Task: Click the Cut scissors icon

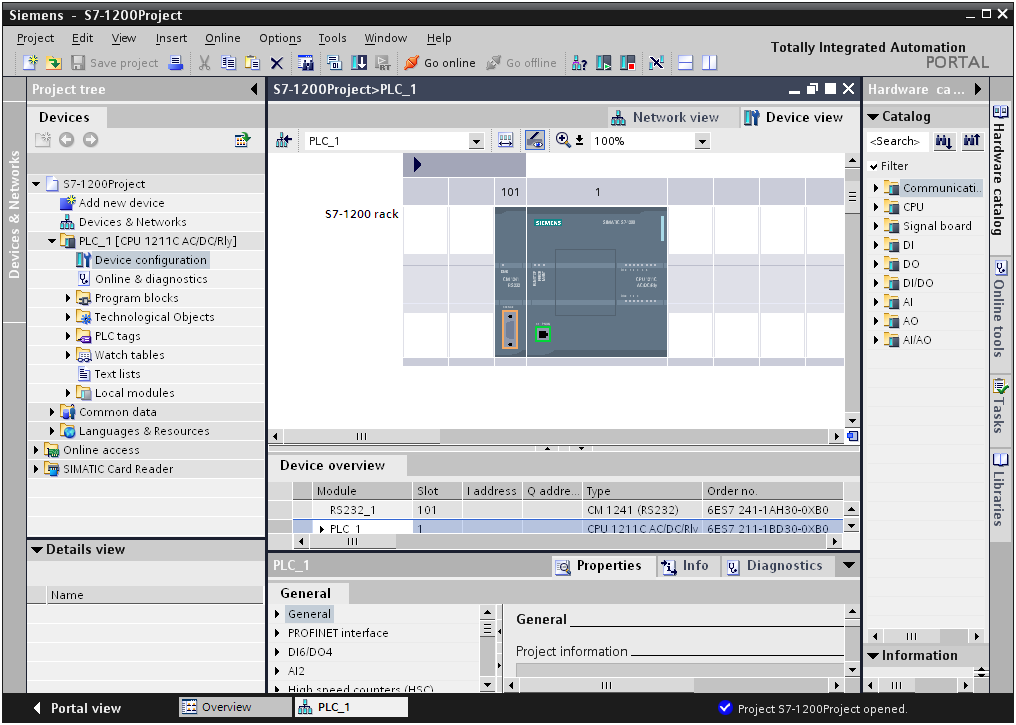Action: click(x=204, y=62)
